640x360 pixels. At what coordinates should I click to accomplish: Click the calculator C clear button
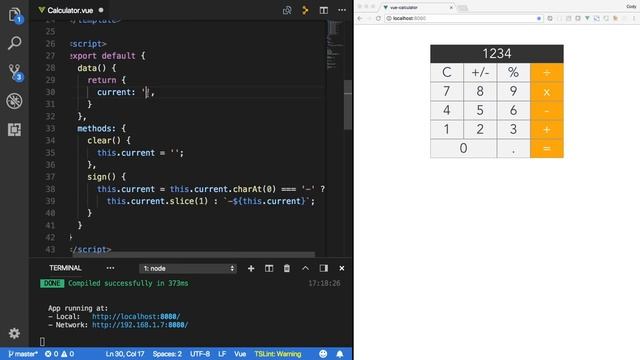click(x=447, y=73)
